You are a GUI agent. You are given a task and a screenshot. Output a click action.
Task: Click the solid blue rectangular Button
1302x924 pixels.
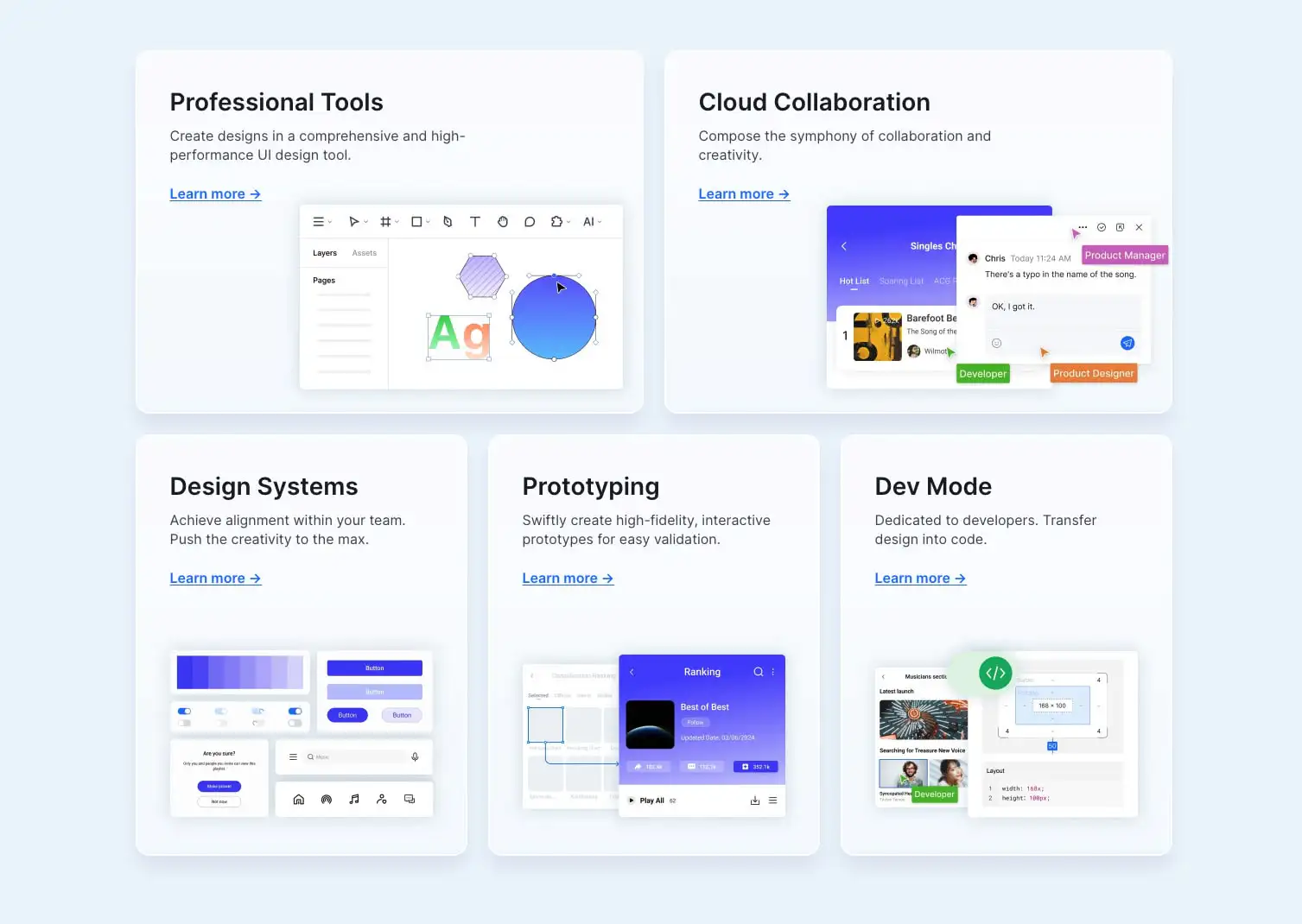tap(375, 668)
